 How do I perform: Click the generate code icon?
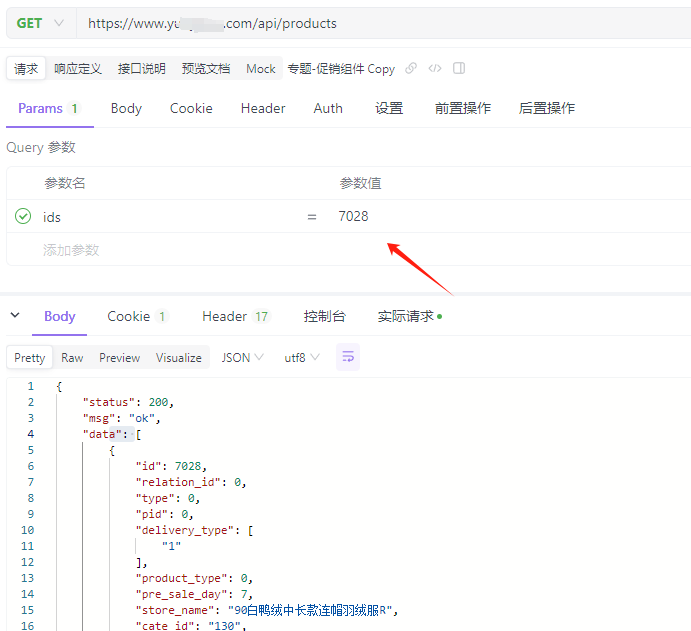pos(435,68)
